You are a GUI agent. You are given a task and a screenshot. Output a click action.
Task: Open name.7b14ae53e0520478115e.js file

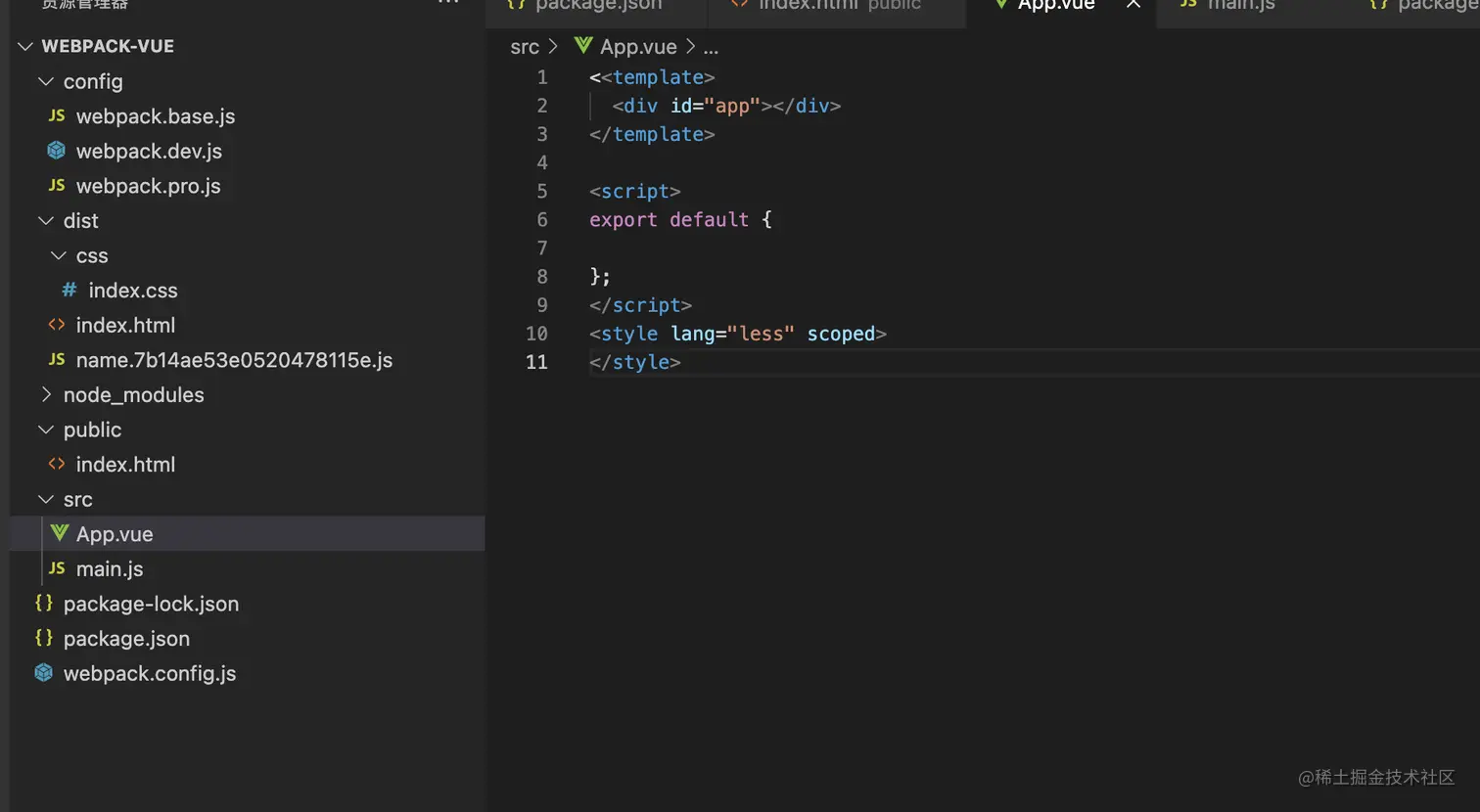tap(234, 360)
